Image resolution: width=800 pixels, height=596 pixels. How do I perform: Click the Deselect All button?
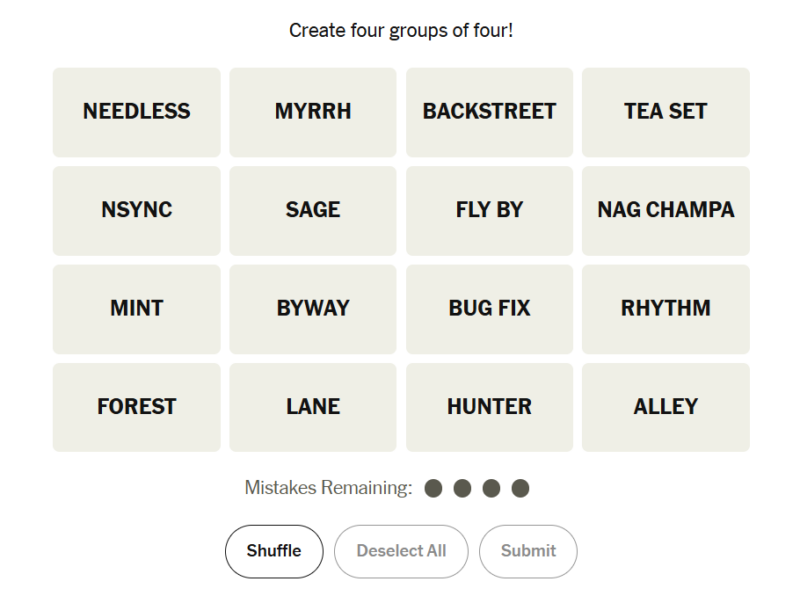point(401,551)
